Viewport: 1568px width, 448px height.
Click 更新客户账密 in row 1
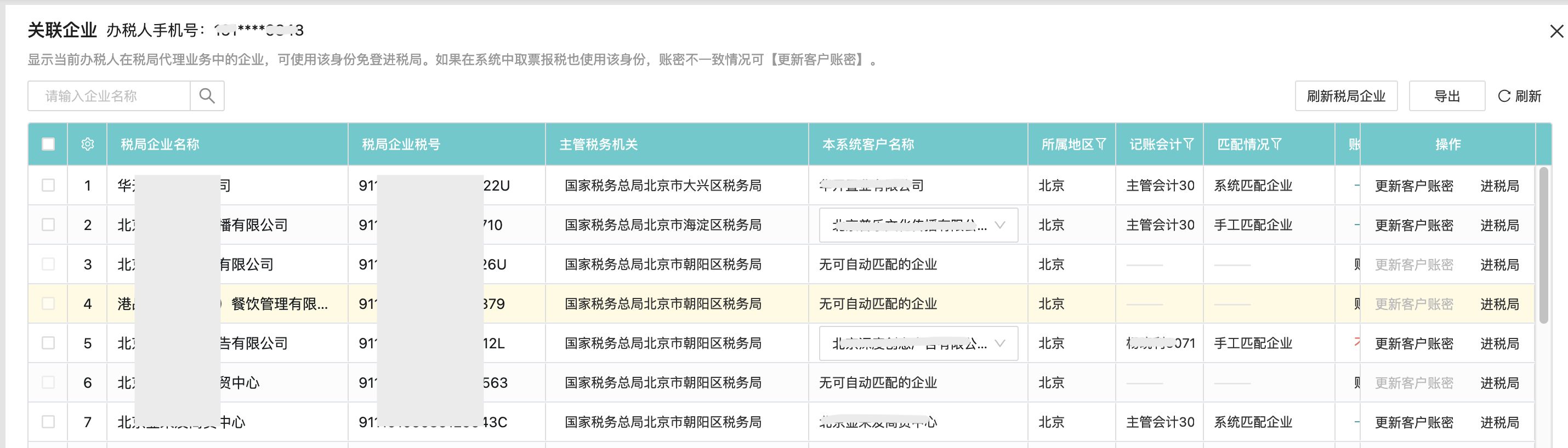coord(1414,186)
